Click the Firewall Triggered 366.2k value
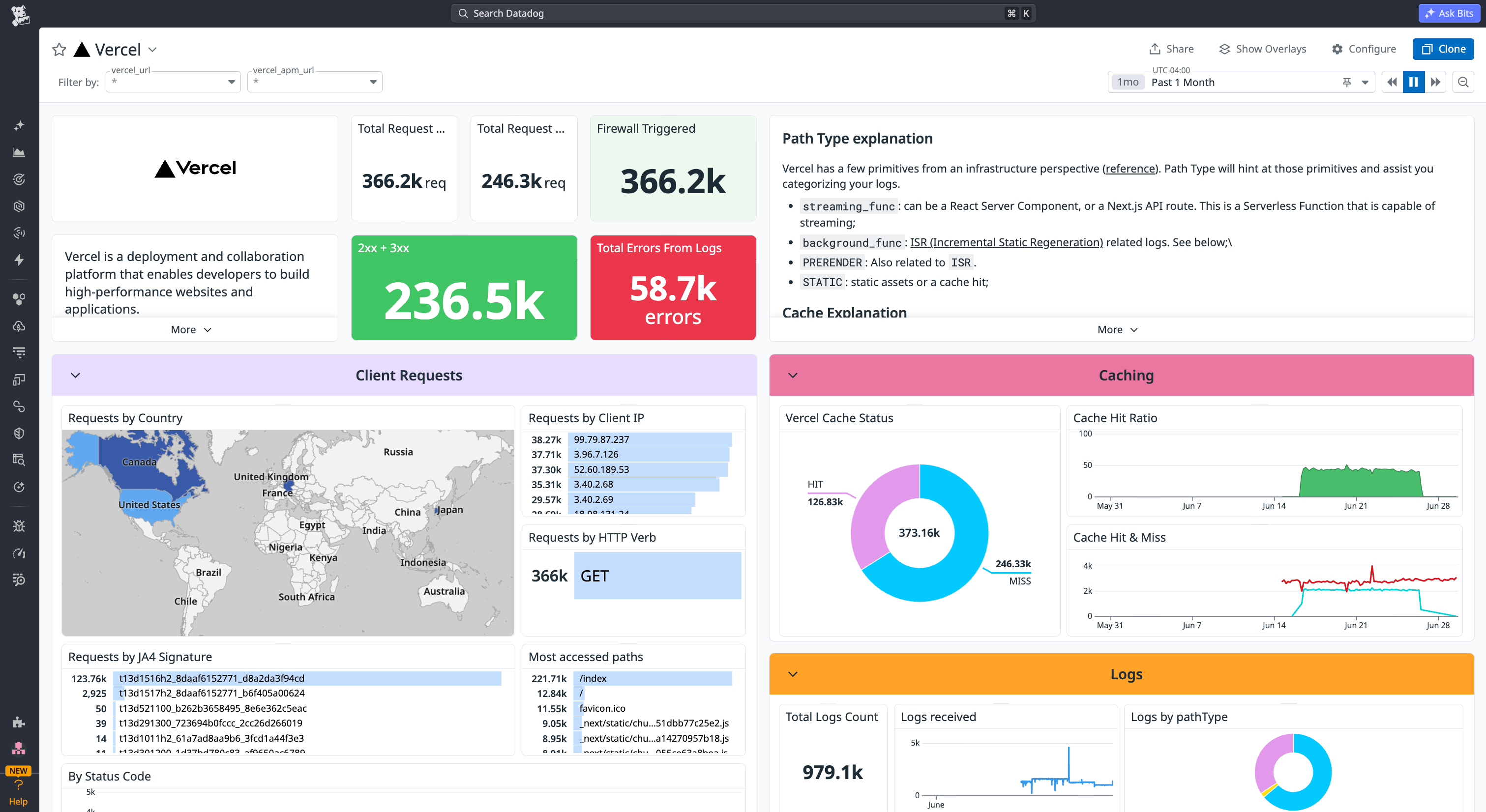 pos(673,181)
